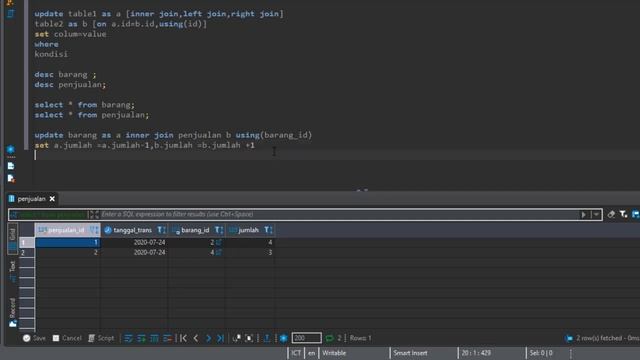Go to the last row
This screenshot has height=360, width=640.
coord(221,338)
